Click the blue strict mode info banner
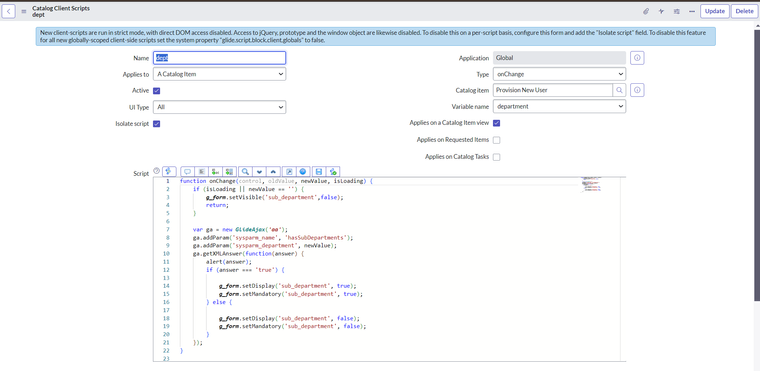 376,37
